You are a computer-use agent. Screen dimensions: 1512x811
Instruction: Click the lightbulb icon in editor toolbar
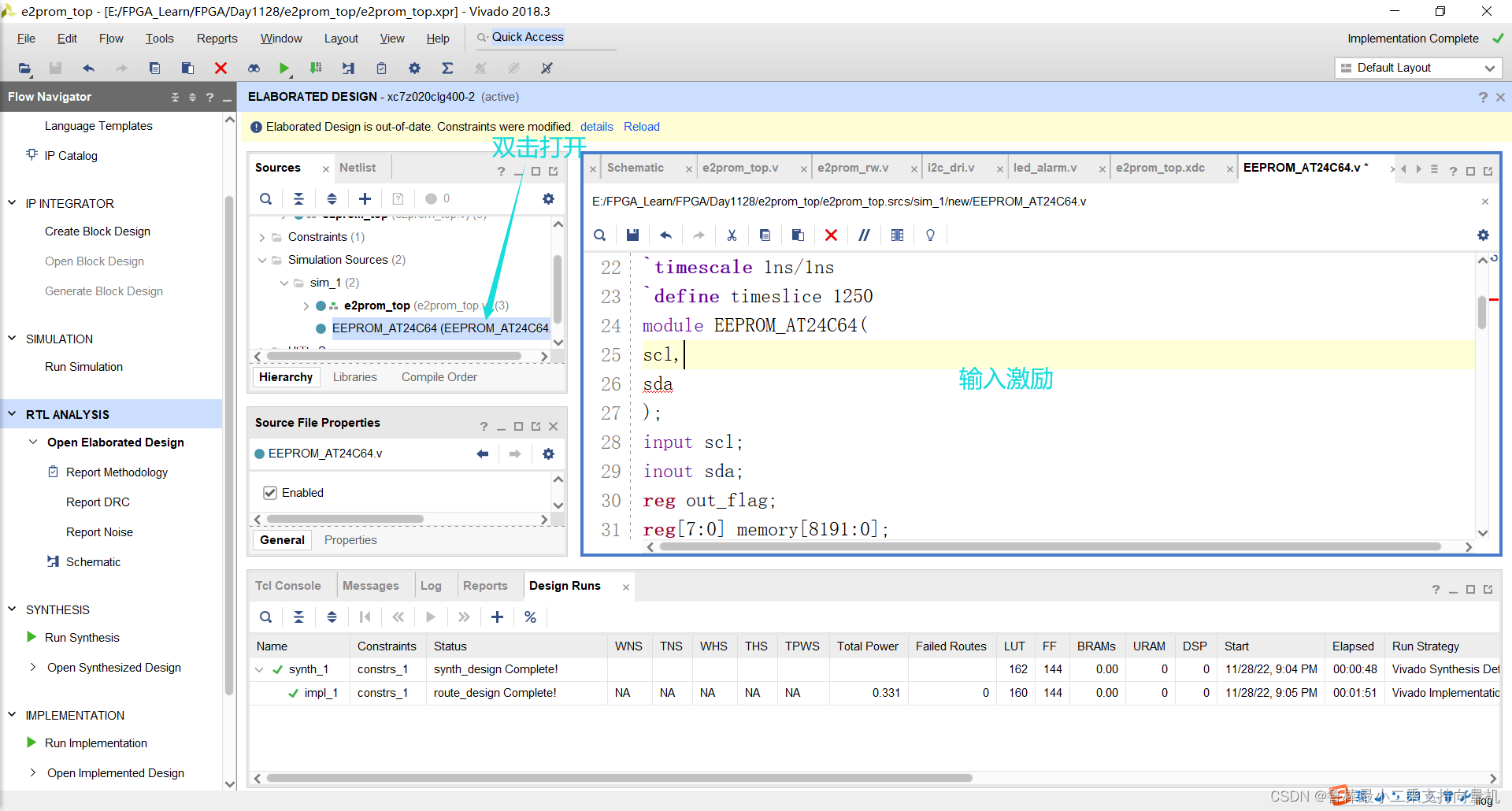coord(930,235)
